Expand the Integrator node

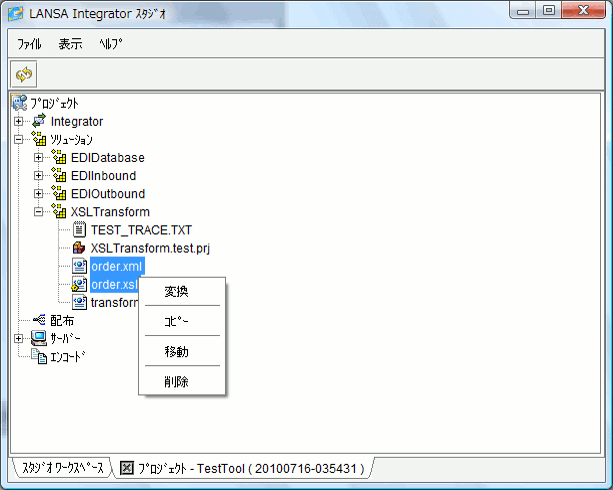pos(18,121)
